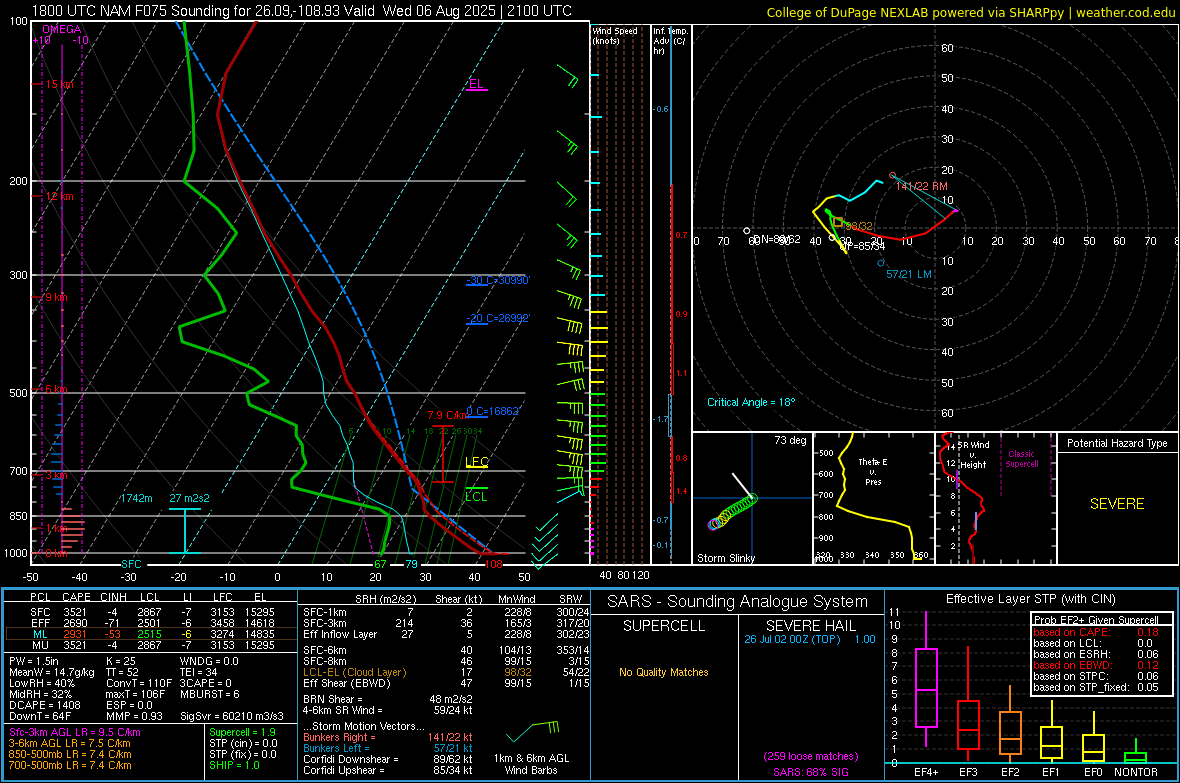Click 'based on STP_fixed: 0.05' line
Screen dimensions: 1180x783
pyautogui.click(x=1096, y=687)
